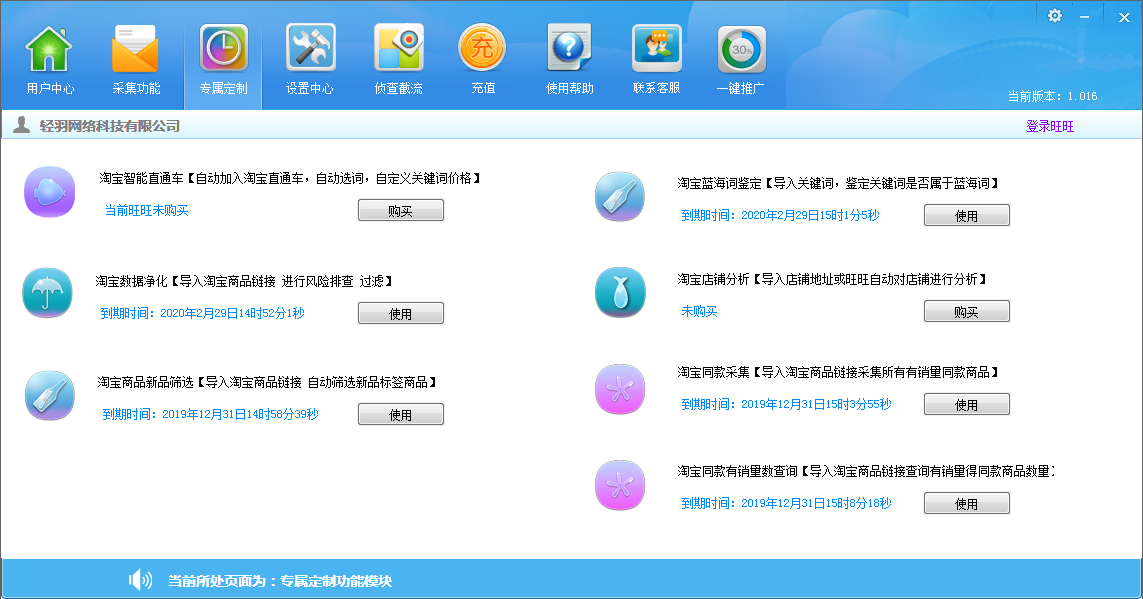Click expiry date 2019年12月31日14时58分39秒
This screenshot has width=1143, height=599.
coord(241,414)
